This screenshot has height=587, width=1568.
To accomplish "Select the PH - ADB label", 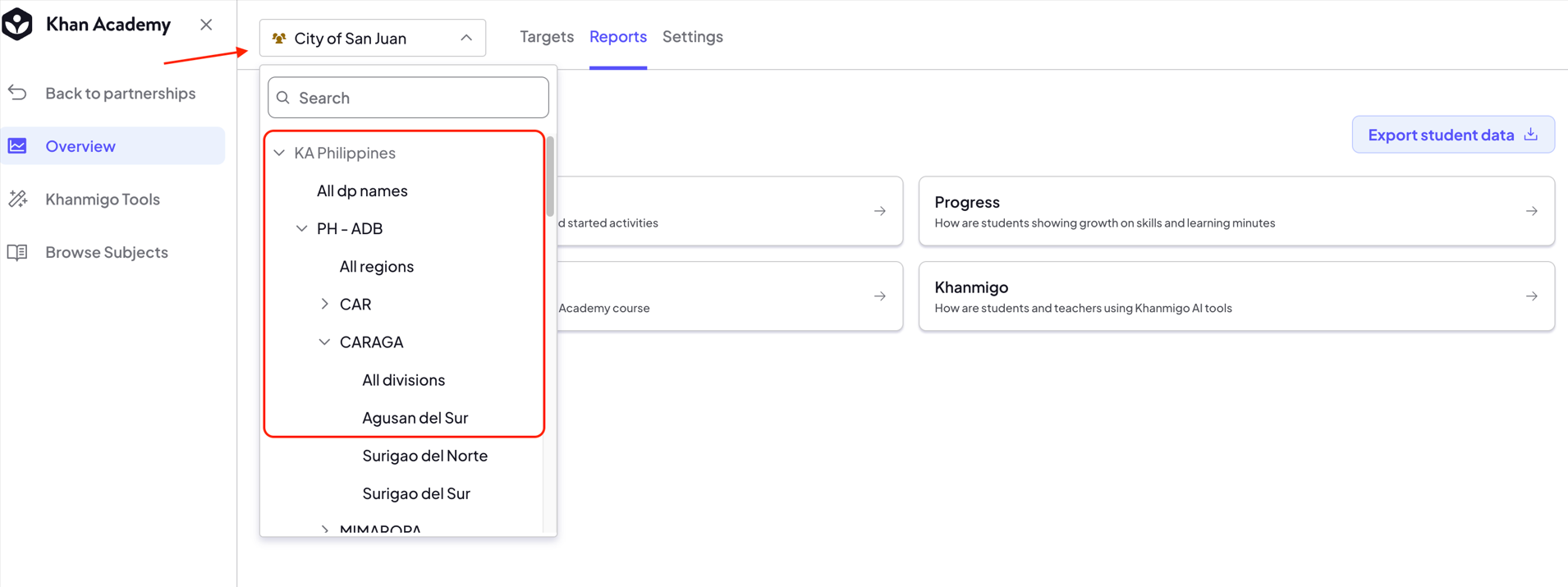I will click(350, 228).
